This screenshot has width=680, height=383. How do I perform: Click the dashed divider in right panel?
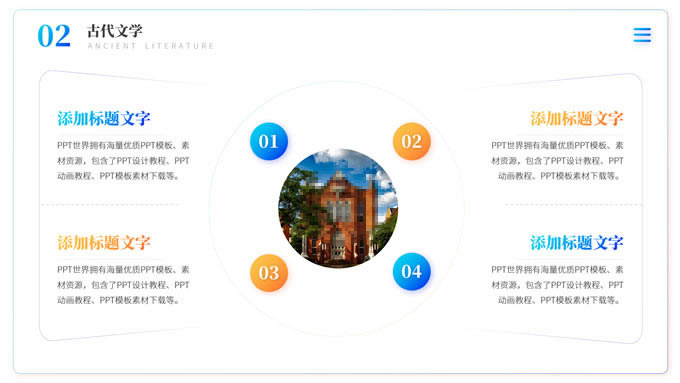[x=573, y=204]
